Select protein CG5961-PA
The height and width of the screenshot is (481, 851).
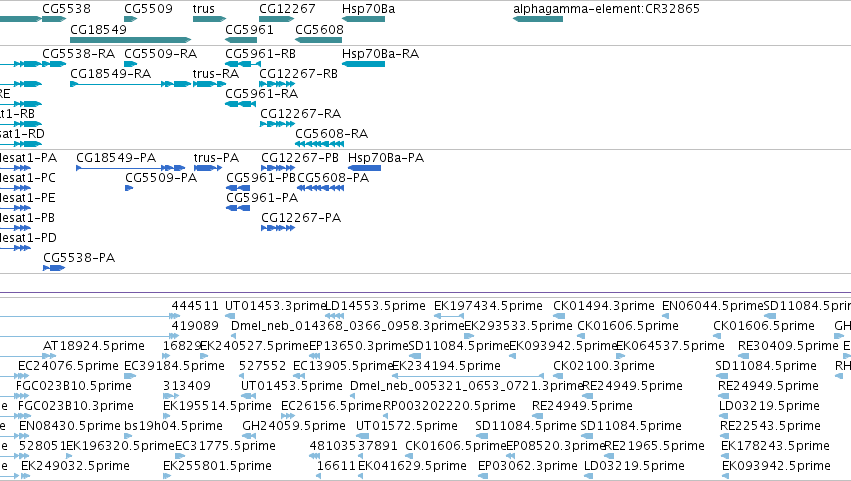238,208
